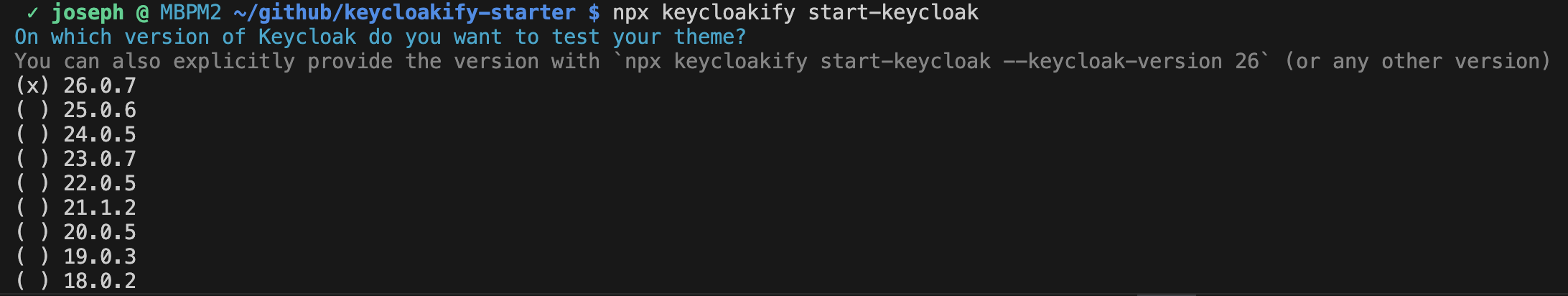Image resolution: width=1568 pixels, height=296 pixels.
Task: Click the hostname MBPM2 in the prompt
Action: [x=190, y=13]
